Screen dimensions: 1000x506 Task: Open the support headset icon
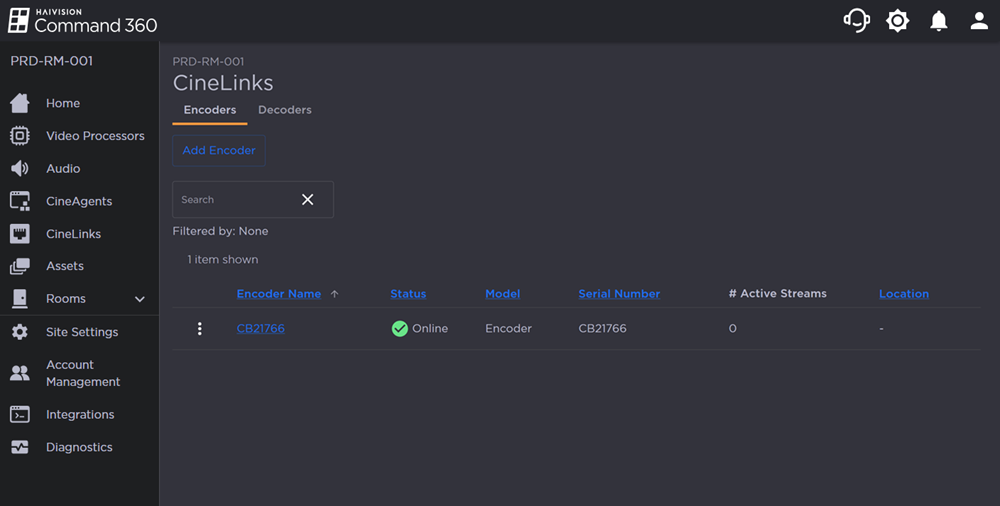[857, 20]
